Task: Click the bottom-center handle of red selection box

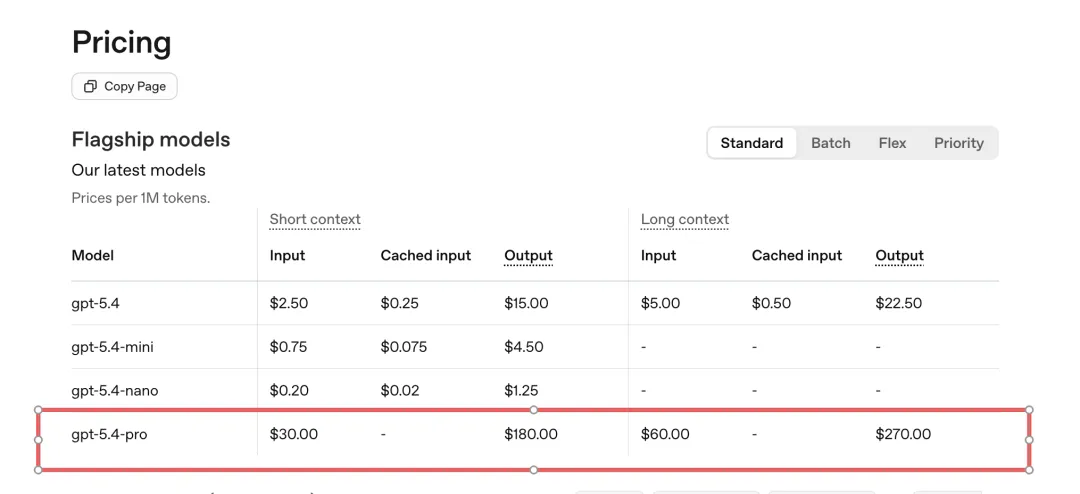Action: click(x=534, y=469)
